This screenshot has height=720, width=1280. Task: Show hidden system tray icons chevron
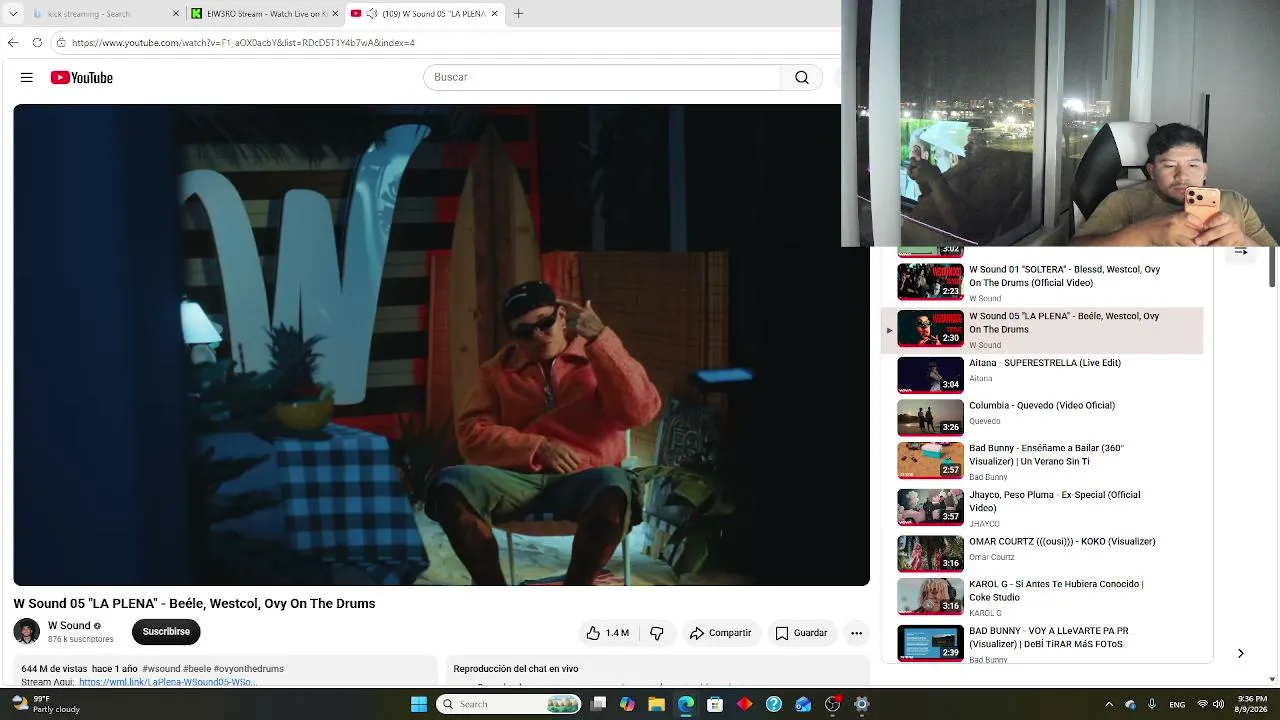pyautogui.click(x=1109, y=704)
